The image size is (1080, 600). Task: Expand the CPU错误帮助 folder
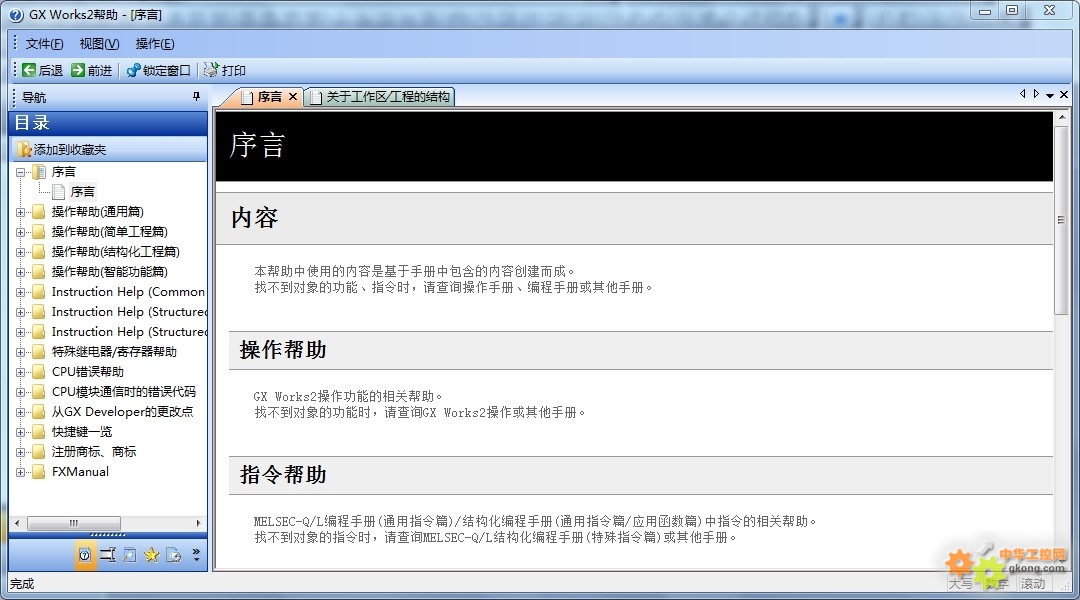(x=21, y=372)
